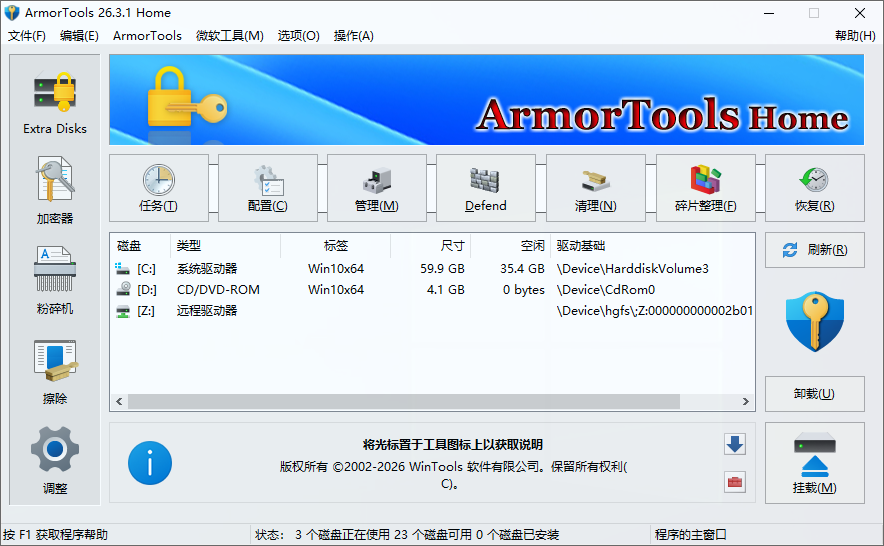Open the 文件(F) menu

click(x=26, y=36)
